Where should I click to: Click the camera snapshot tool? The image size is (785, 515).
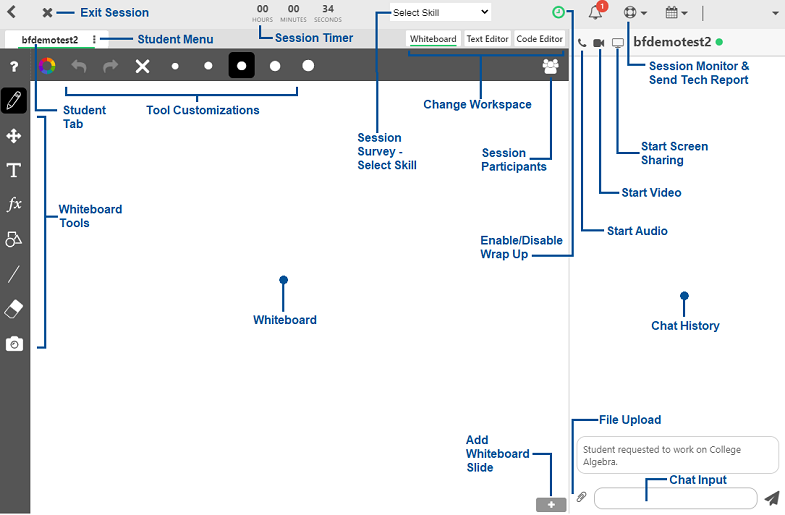[14, 344]
